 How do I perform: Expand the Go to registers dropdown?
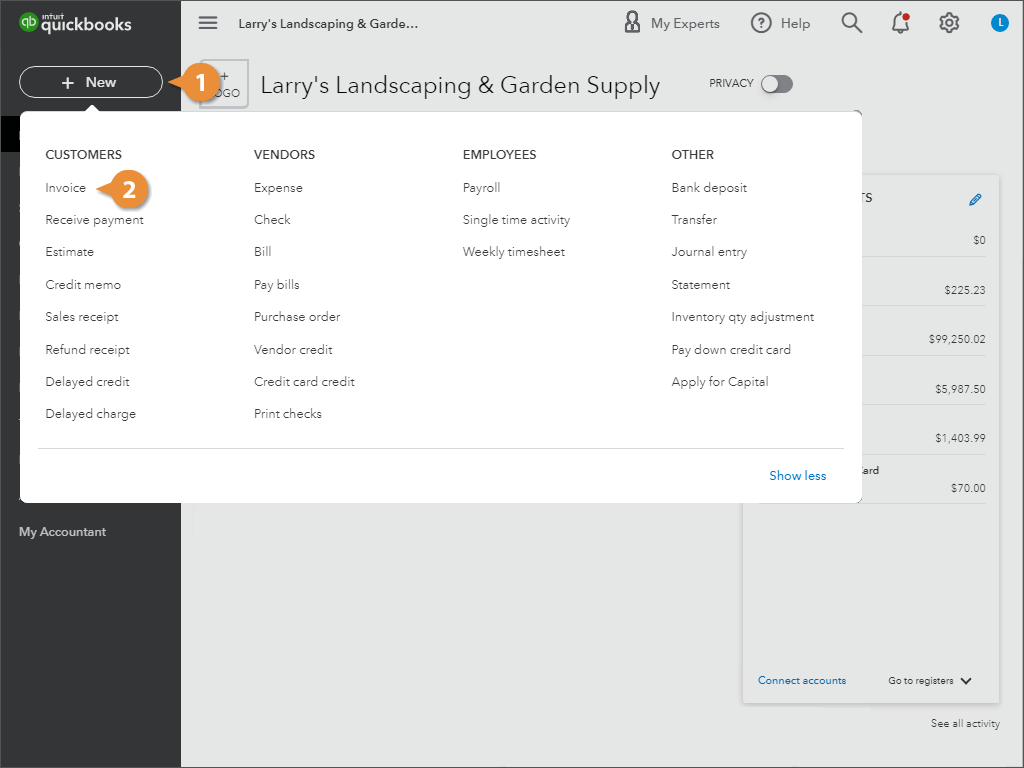928,680
